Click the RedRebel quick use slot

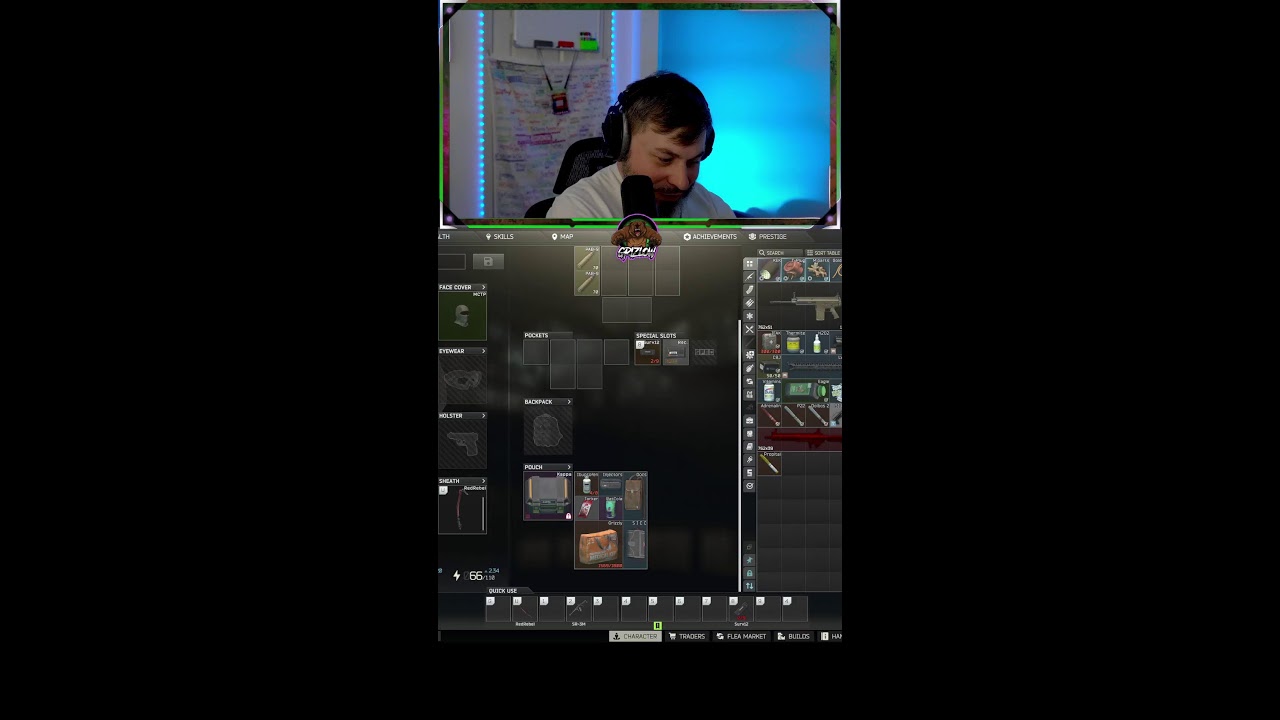(x=525, y=609)
